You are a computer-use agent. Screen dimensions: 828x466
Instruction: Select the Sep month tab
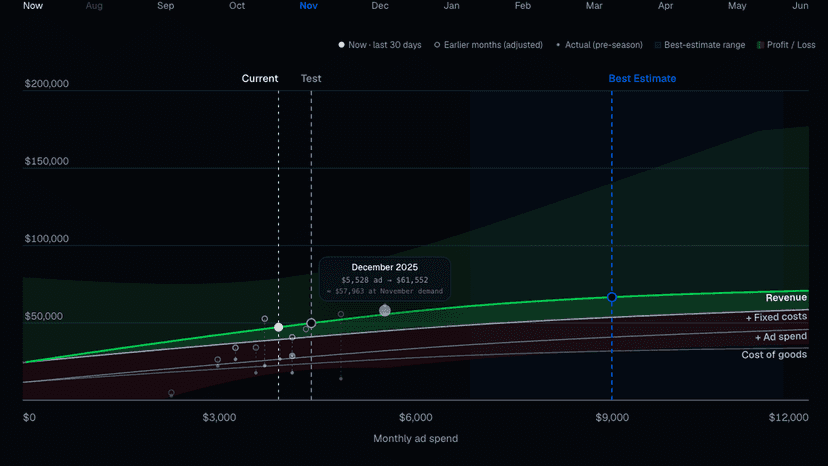click(165, 6)
